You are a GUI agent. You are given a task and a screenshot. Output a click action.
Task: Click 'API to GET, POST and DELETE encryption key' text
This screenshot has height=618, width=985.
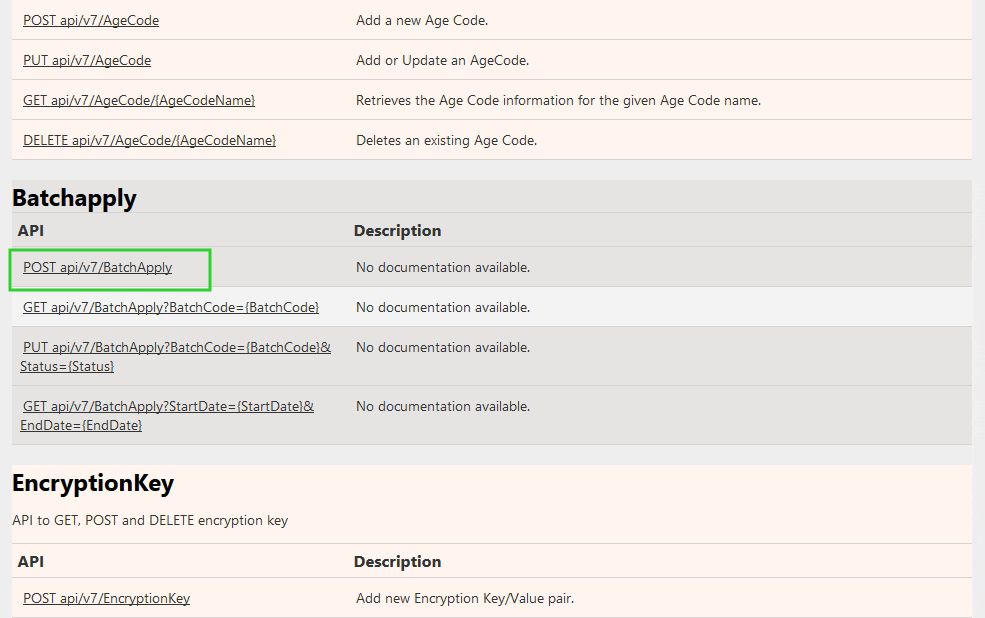pos(150,521)
